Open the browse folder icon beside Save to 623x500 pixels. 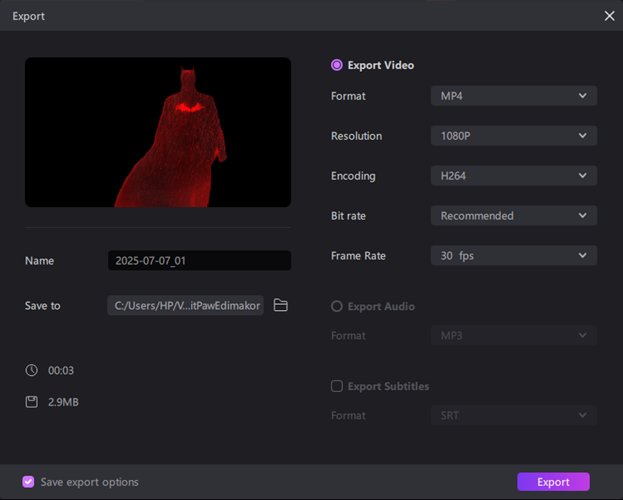coord(281,305)
